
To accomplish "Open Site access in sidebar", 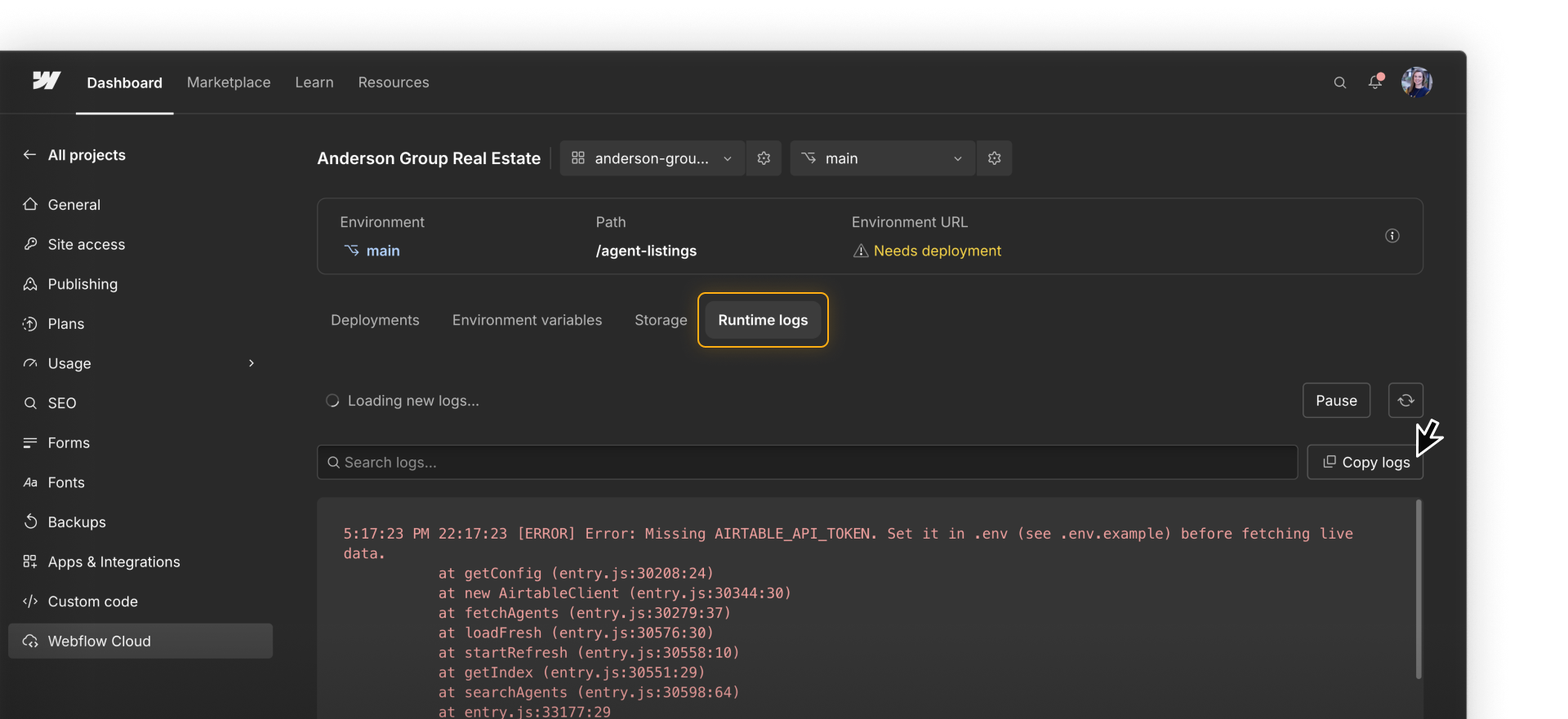I will pos(140,244).
